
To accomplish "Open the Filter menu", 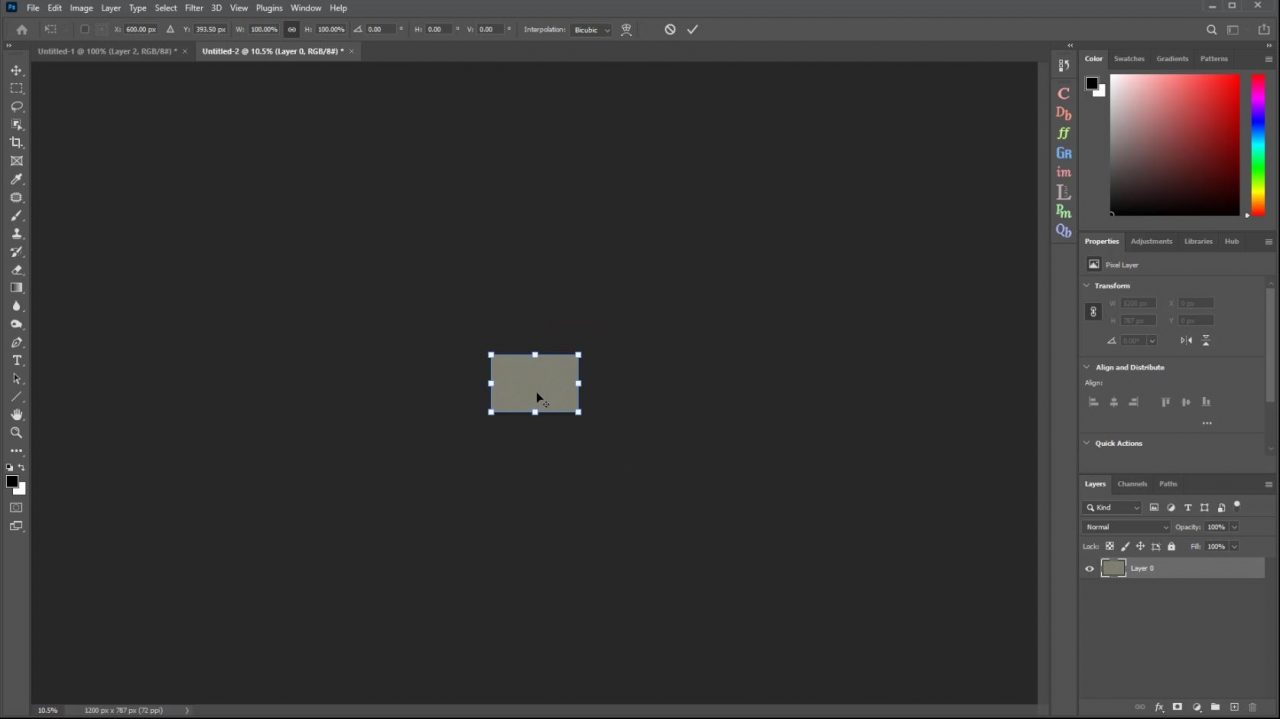I will tap(194, 8).
